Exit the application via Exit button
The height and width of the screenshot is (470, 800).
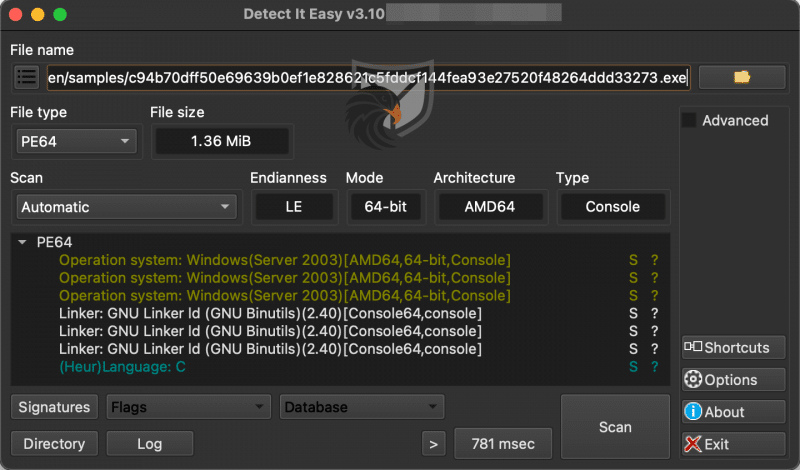(733, 444)
